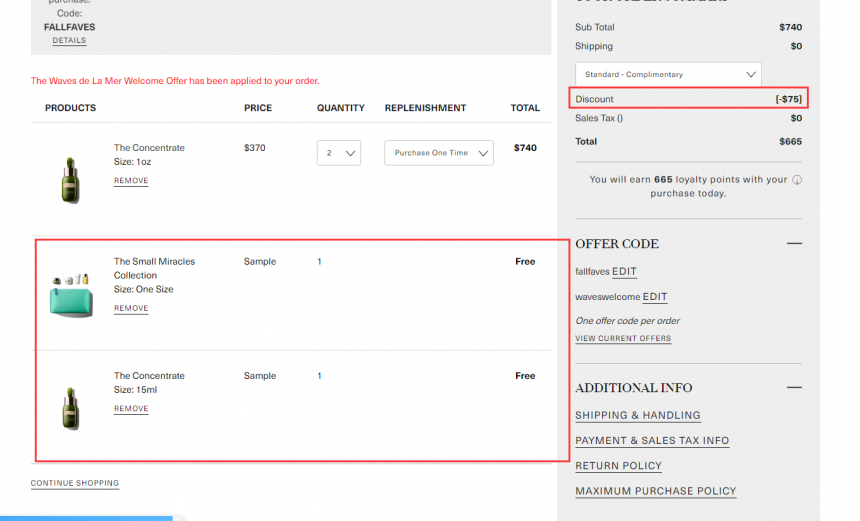Remove The Concentrate 15ml sample
The image size is (860, 521).
point(131,409)
